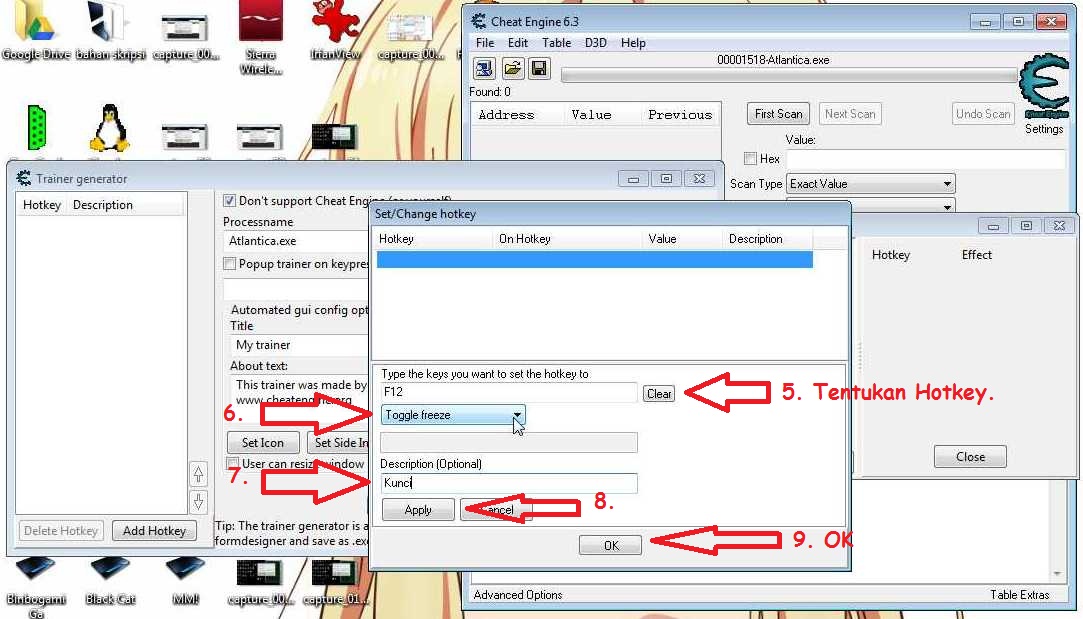The width and height of the screenshot is (1083, 619).
Task: Confirm with OK button
Action: pyautogui.click(x=611, y=546)
